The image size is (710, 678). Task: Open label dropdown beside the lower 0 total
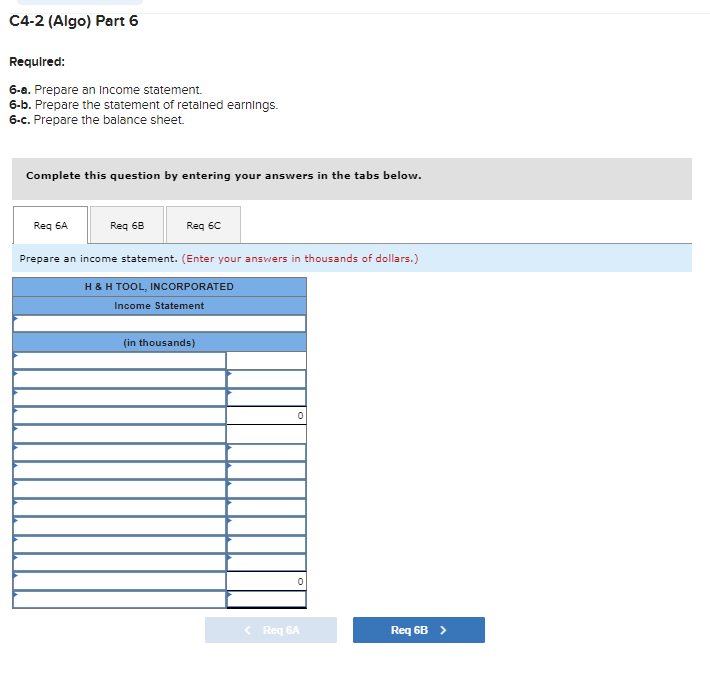(x=120, y=582)
